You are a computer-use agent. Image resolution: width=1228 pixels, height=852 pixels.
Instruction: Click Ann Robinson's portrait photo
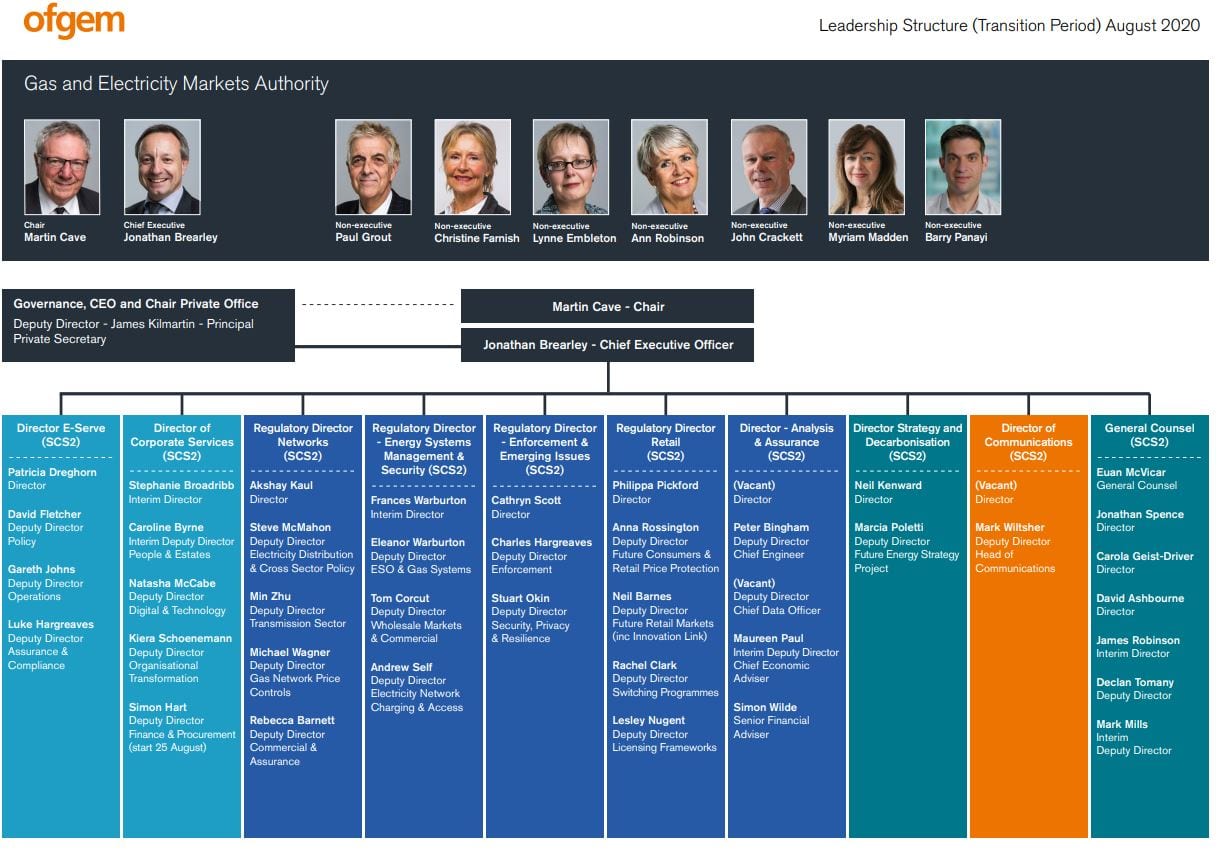click(669, 167)
